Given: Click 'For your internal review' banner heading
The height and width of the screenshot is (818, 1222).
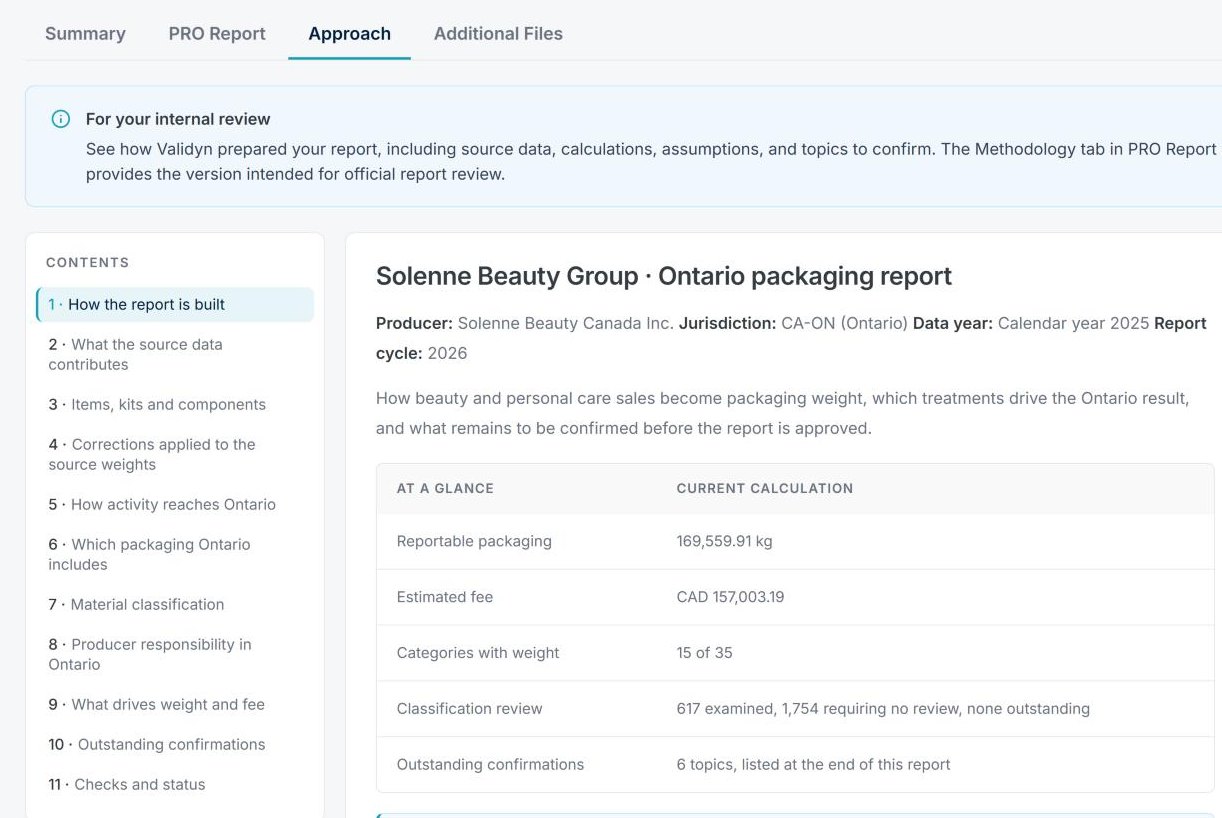Looking at the screenshot, I should coord(178,119).
